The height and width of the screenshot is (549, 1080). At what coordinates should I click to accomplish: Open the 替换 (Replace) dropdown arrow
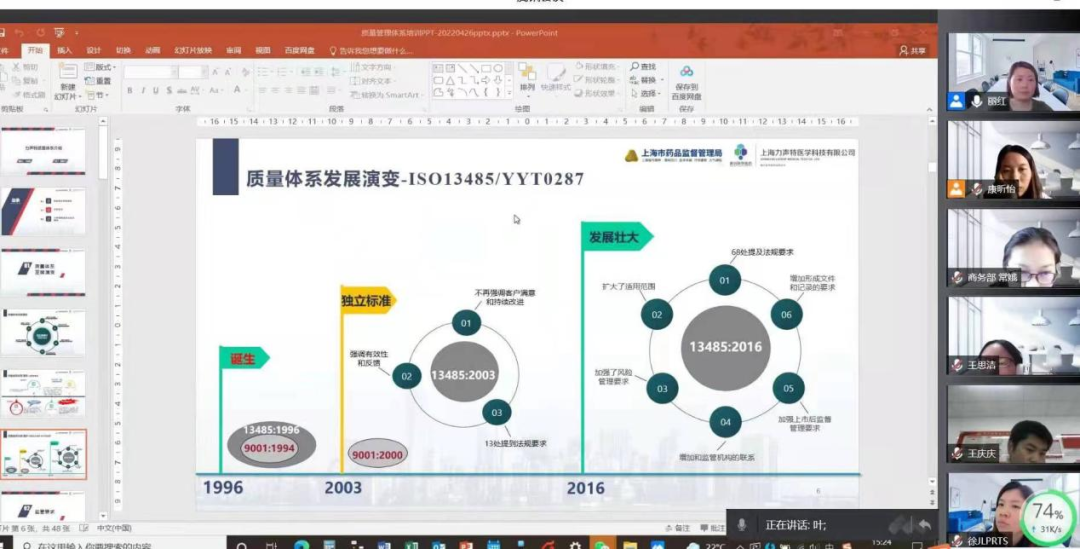pyautogui.click(x=661, y=80)
